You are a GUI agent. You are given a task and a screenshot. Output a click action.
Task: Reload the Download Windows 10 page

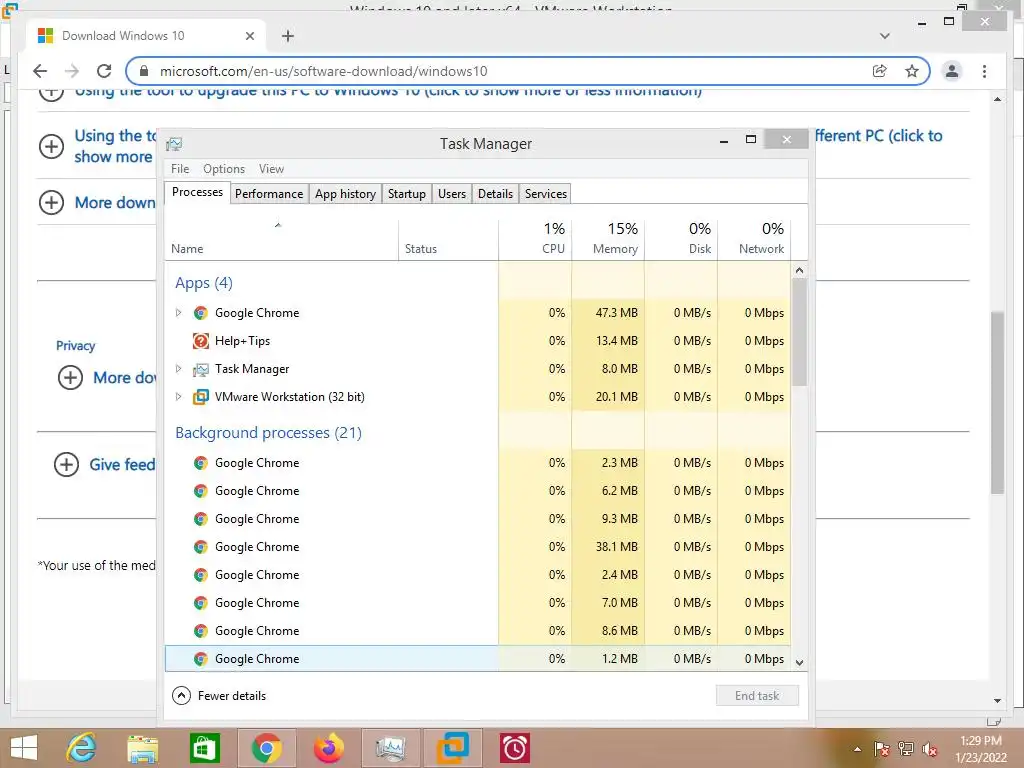point(104,71)
